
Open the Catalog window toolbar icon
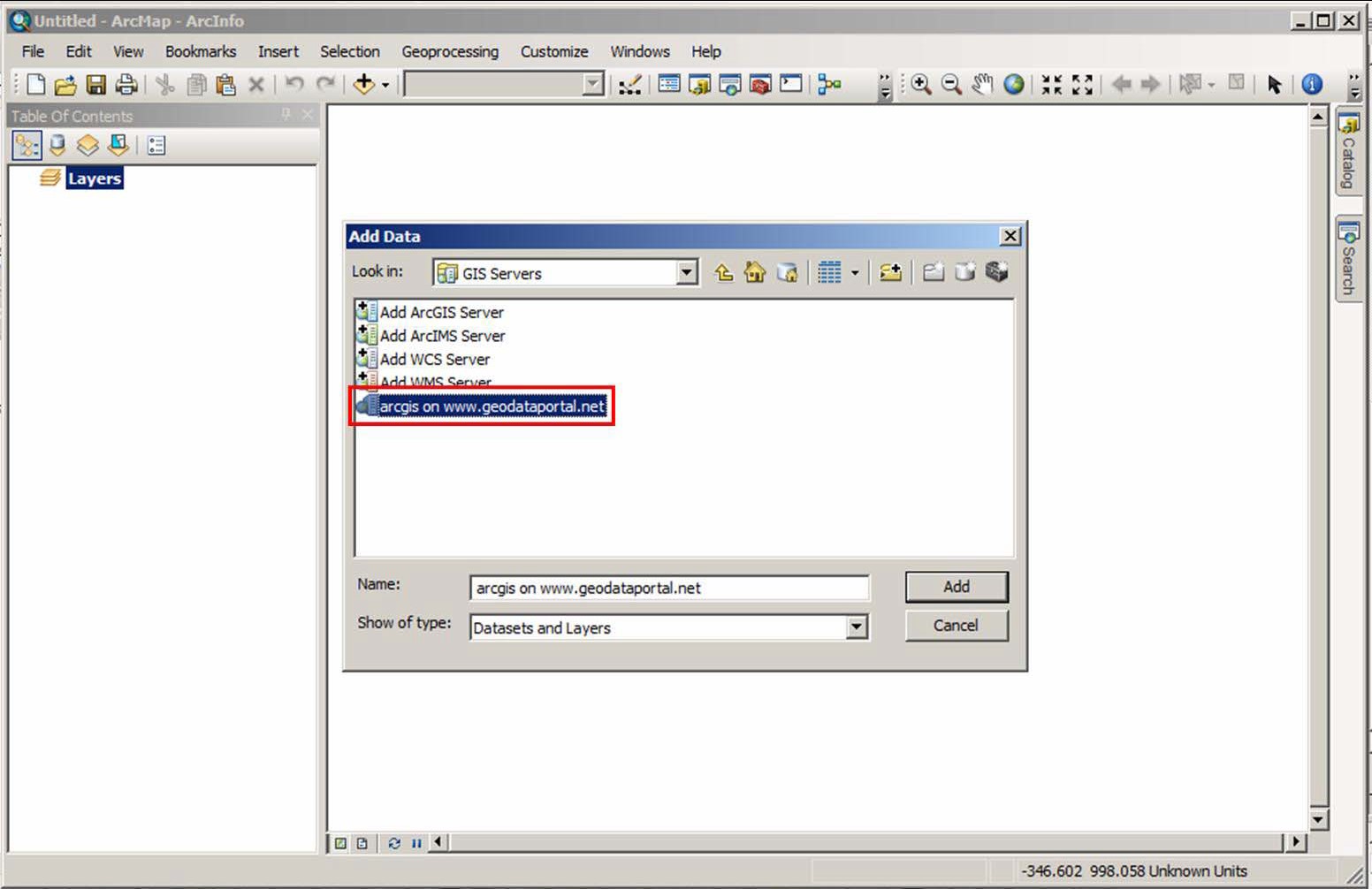(699, 85)
